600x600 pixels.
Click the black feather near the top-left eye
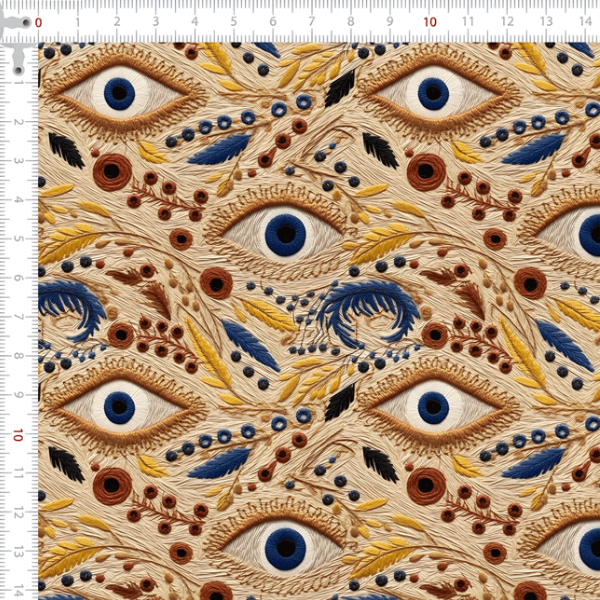[66, 151]
